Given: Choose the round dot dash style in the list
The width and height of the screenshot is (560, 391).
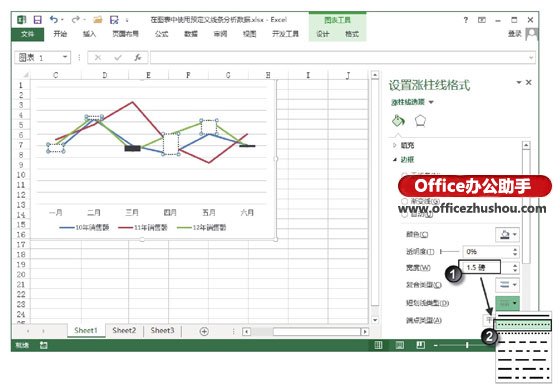Looking at the screenshot, I should (523, 325).
